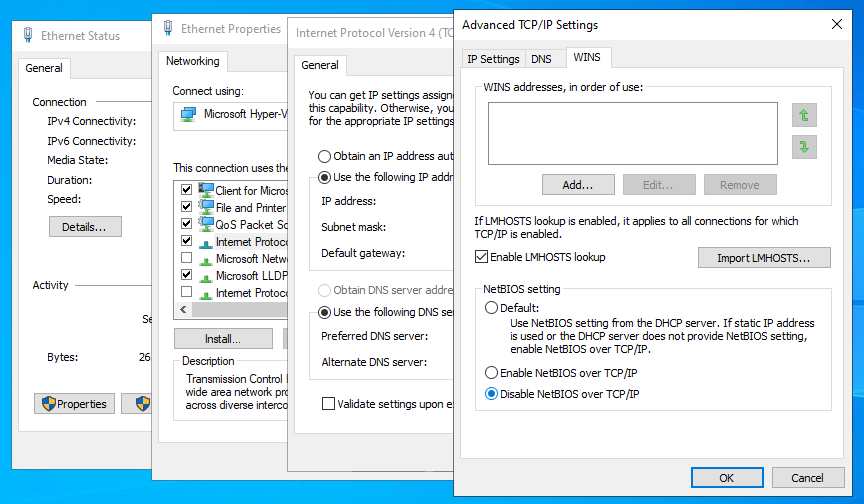The image size is (864, 504).
Task: Click the Add... button for WINS addresses
Action: [577, 185]
